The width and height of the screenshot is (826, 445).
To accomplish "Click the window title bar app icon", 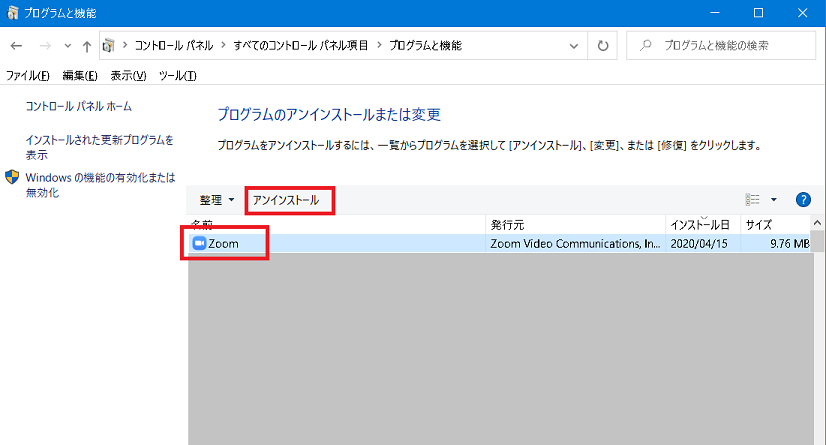I will coord(13,13).
